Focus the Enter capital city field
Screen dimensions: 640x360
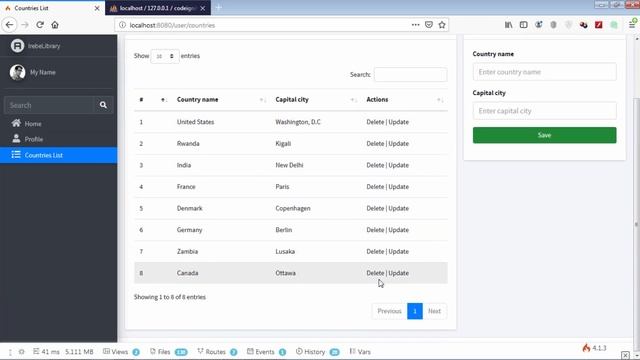(x=544, y=111)
